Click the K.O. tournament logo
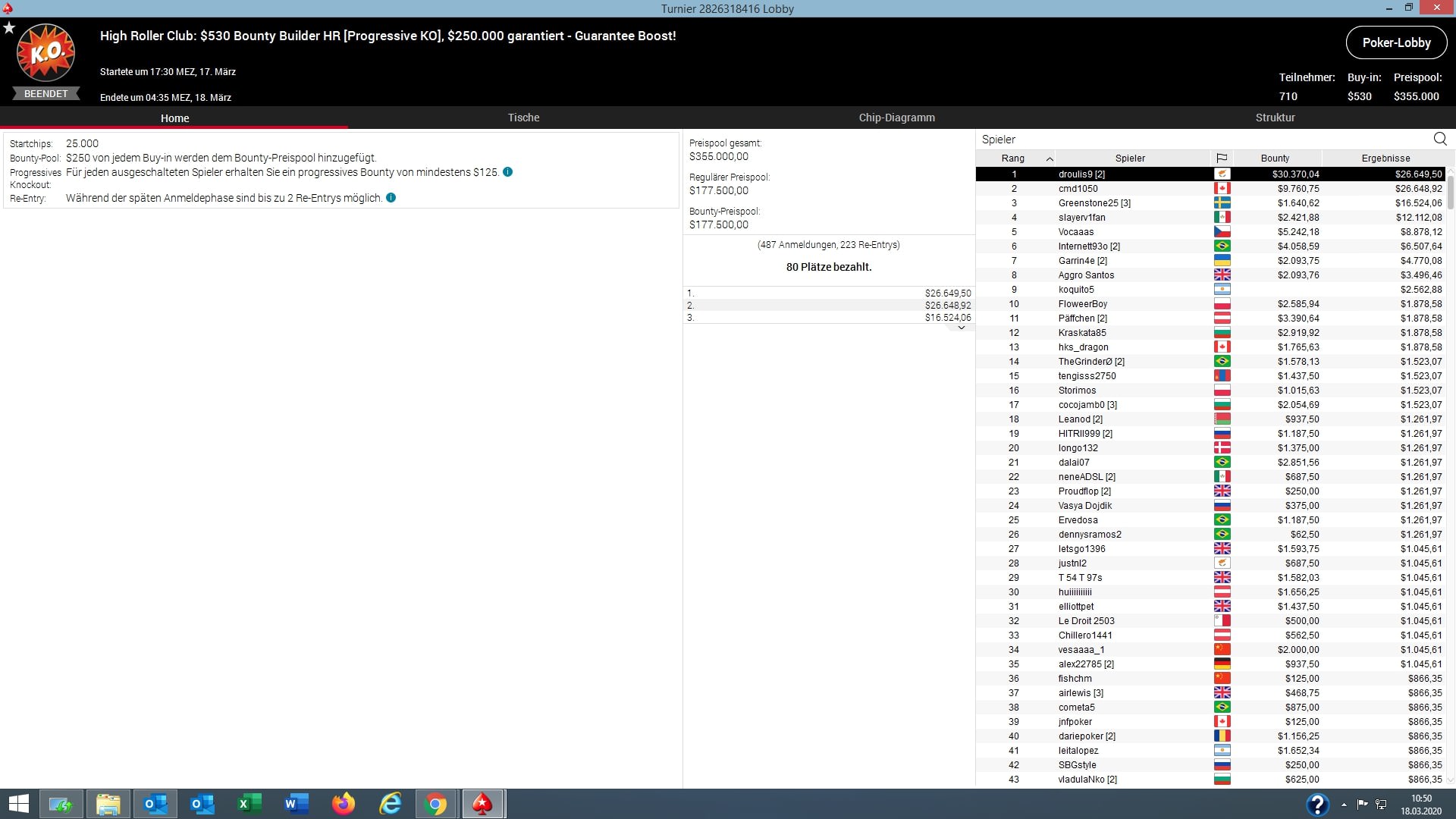 46,53
